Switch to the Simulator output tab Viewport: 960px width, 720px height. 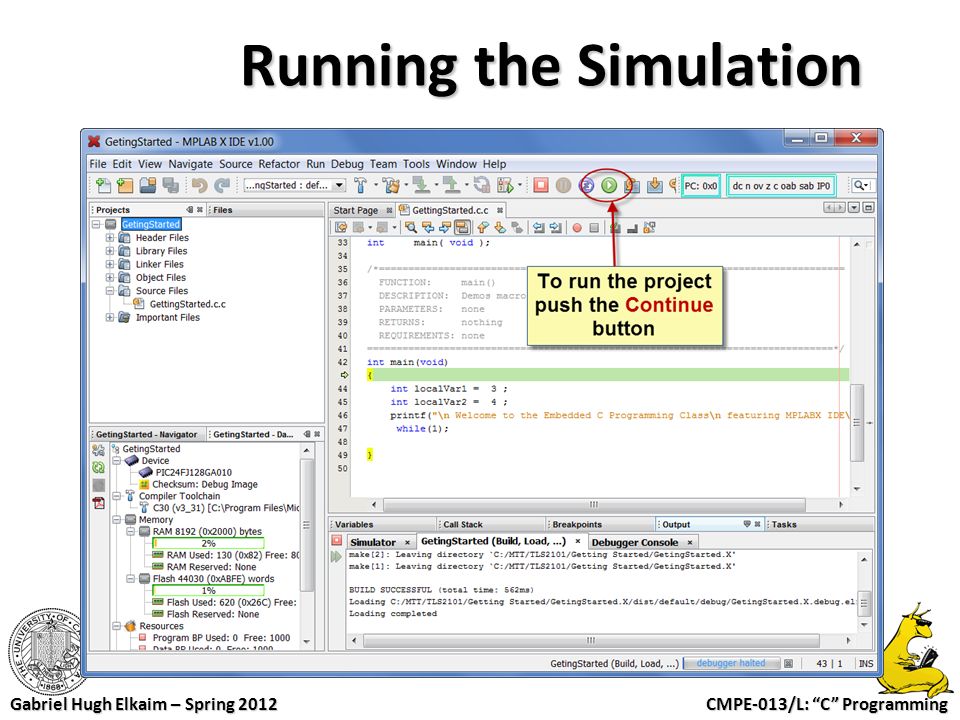tap(373, 542)
